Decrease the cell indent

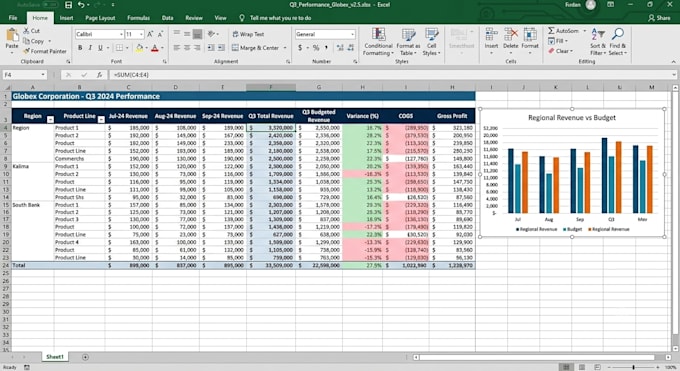point(211,48)
